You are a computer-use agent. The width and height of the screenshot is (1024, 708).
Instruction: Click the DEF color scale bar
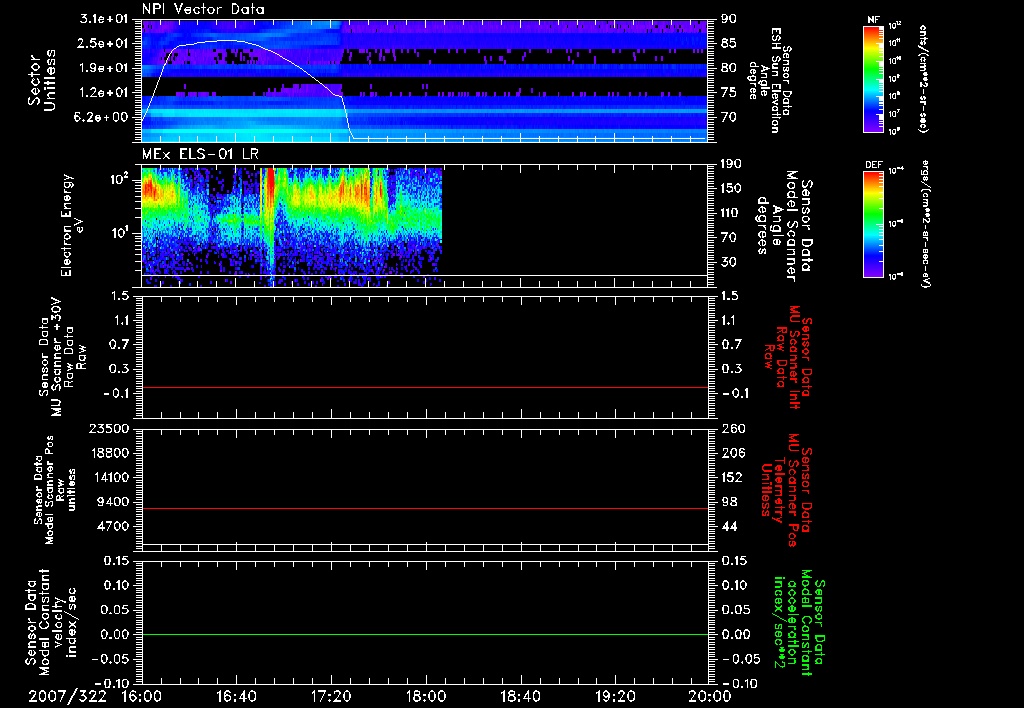click(873, 224)
